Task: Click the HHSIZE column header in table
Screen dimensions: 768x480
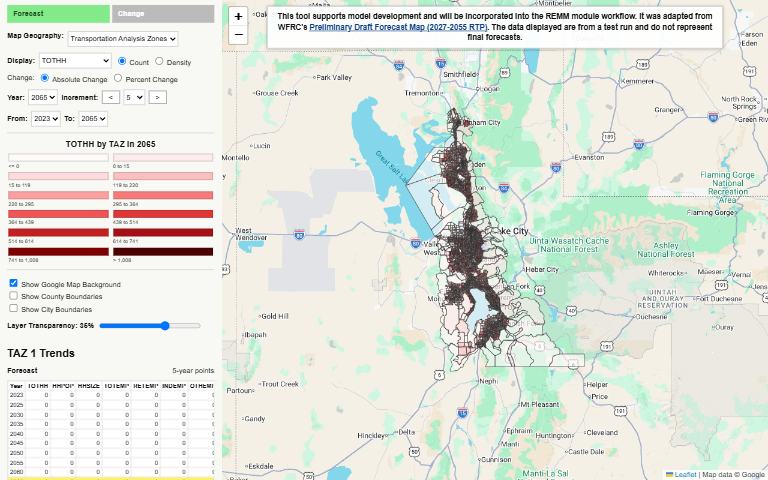Action: coord(89,386)
